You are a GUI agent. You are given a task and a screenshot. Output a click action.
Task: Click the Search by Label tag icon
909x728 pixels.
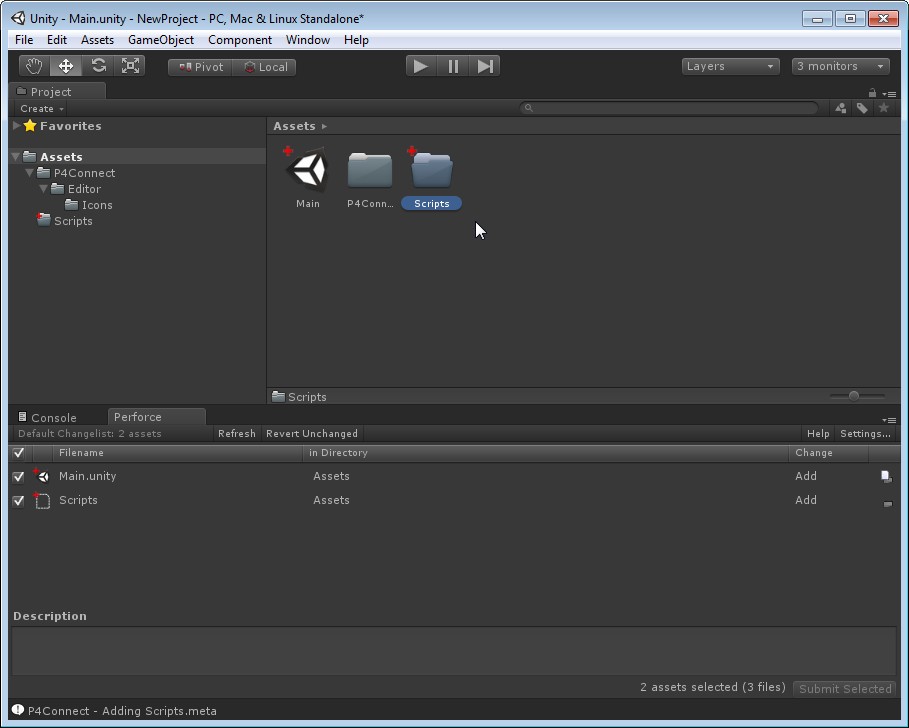point(862,108)
